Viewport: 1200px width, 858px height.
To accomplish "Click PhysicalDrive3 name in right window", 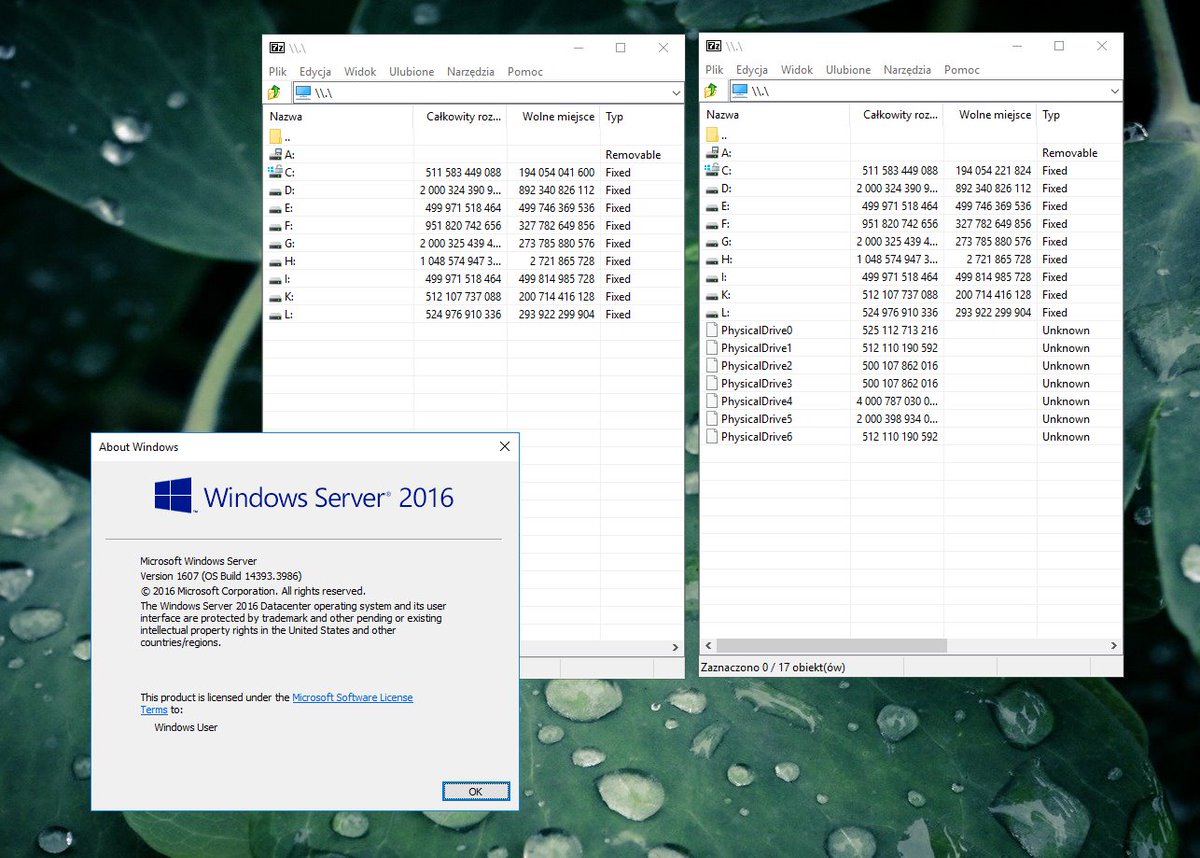I will click(x=756, y=384).
